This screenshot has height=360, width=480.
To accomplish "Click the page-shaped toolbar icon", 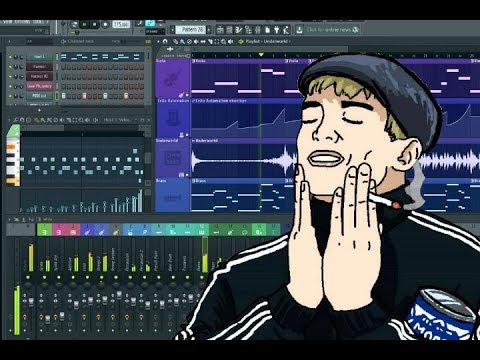I will [267, 30].
